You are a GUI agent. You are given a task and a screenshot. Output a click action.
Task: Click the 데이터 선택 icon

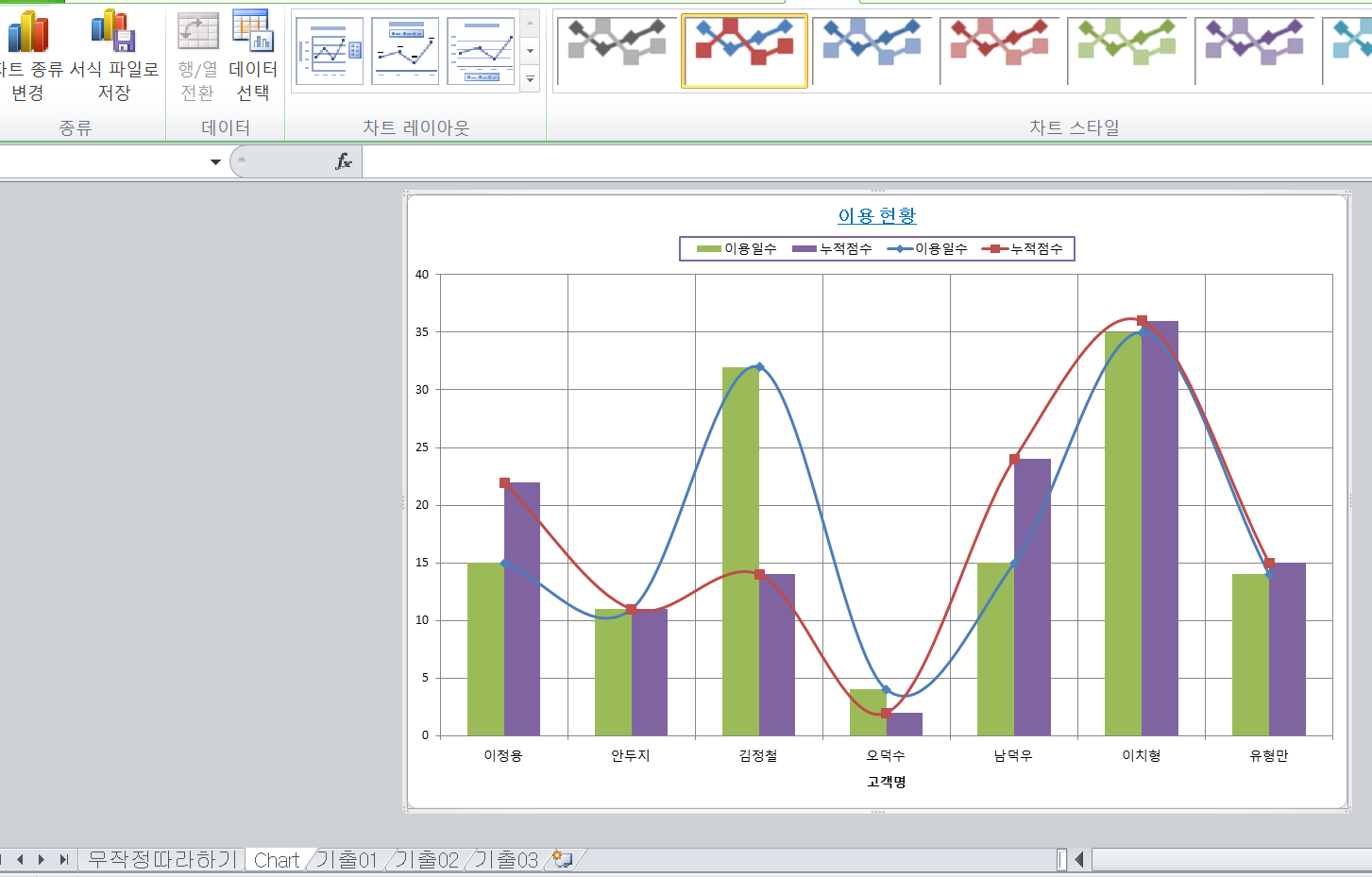click(x=253, y=33)
